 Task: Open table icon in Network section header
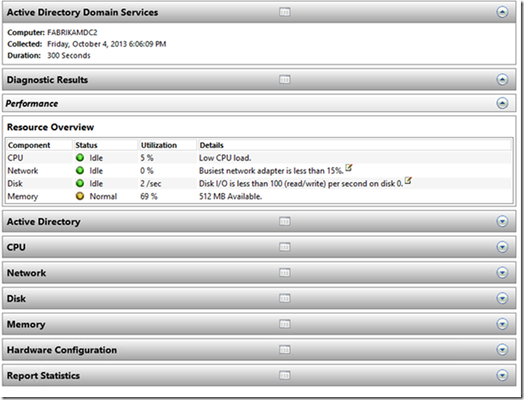pos(284,273)
